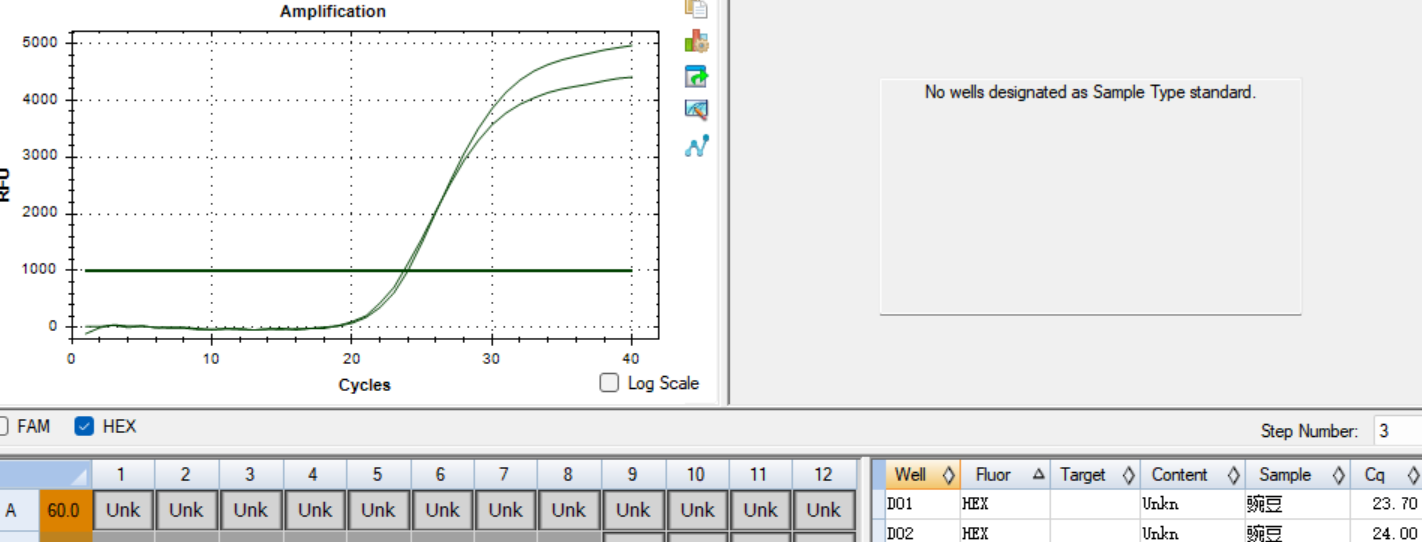Click the Step Number input field
Screen dimensions: 1422x542
[x=1397, y=431]
